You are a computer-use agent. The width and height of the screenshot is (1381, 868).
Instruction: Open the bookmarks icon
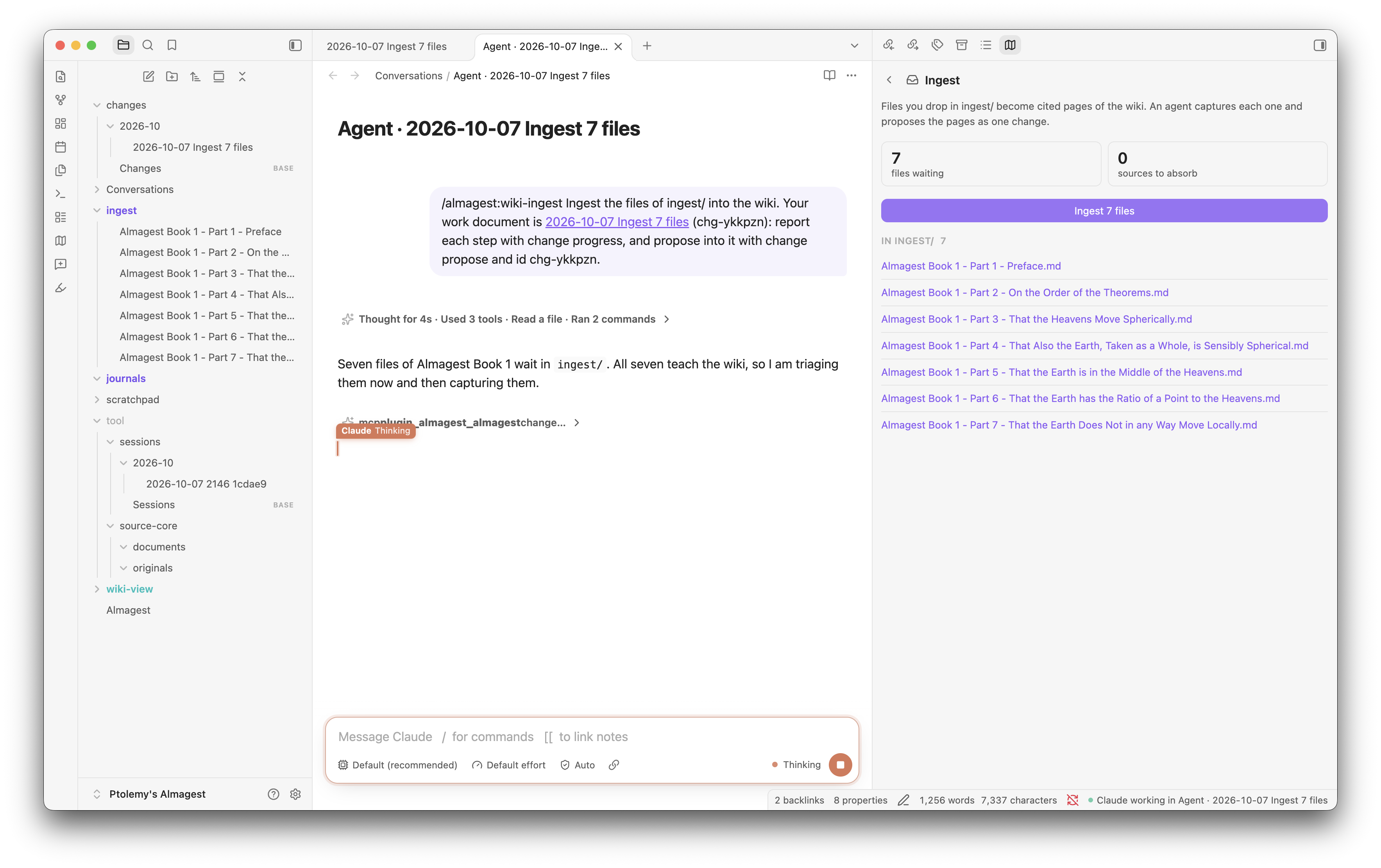click(x=172, y=45)
